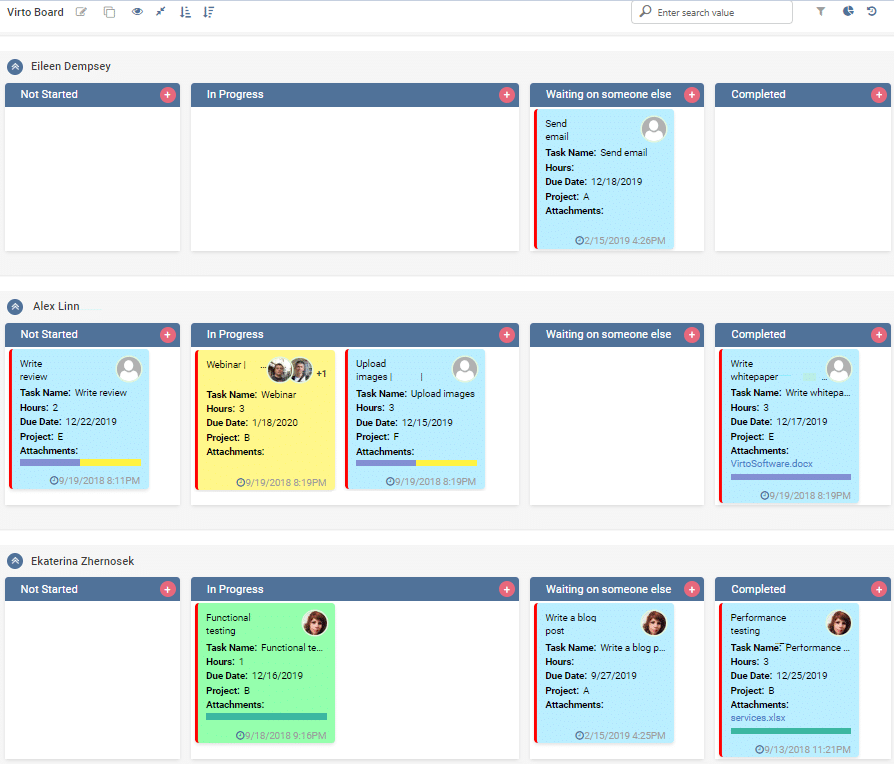The image size is (894, 764).
Task: Add task to Alex Linn Completed column
Action: click(879, 335)
